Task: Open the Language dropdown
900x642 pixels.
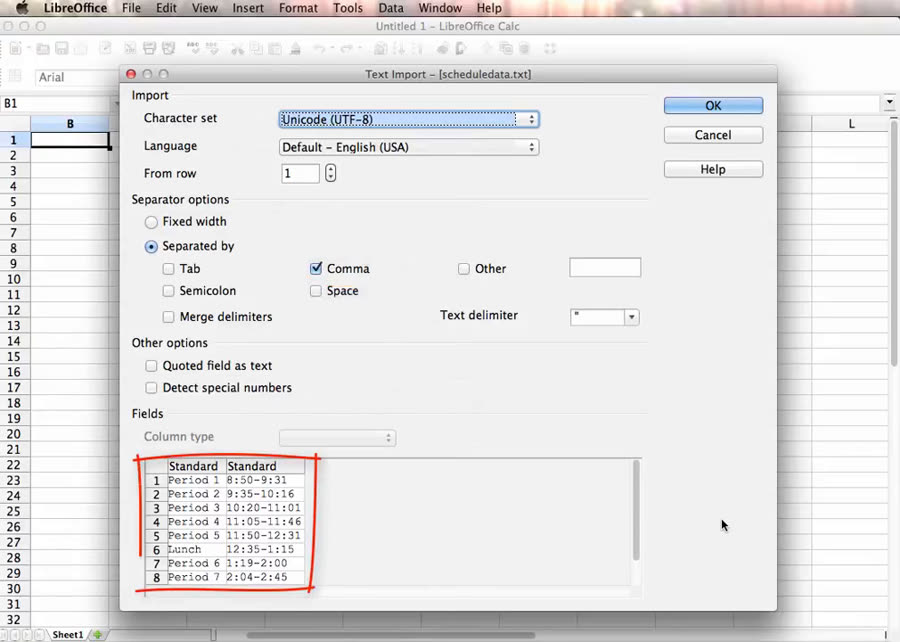Action: (x=409, y=147)
